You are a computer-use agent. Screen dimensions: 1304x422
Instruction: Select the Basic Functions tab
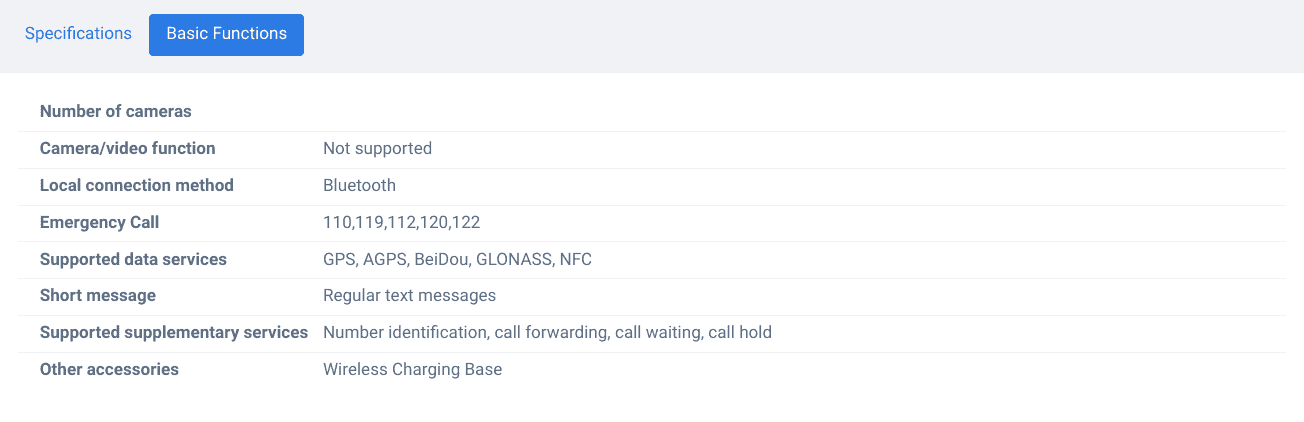point(226,34)
